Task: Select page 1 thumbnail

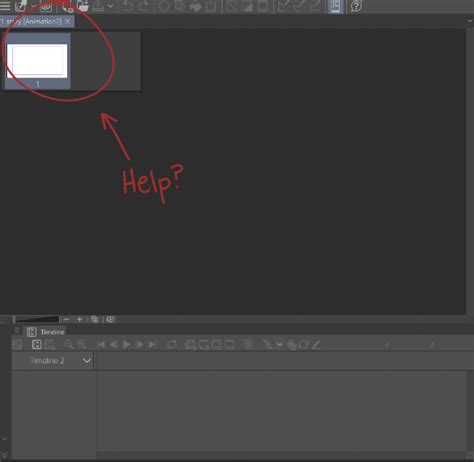Action: point(37,61)
